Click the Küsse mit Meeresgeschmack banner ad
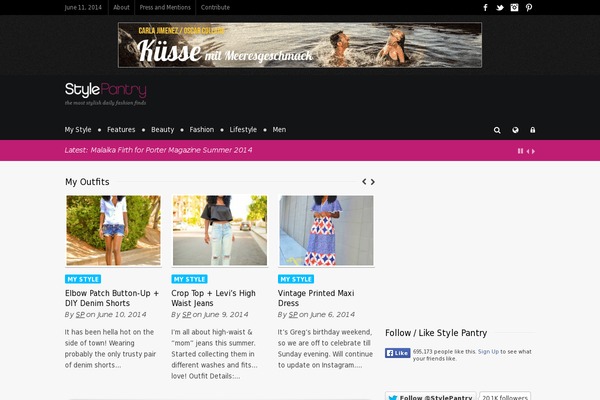Viewport: 600px width, 400px height. pos(300,45)
